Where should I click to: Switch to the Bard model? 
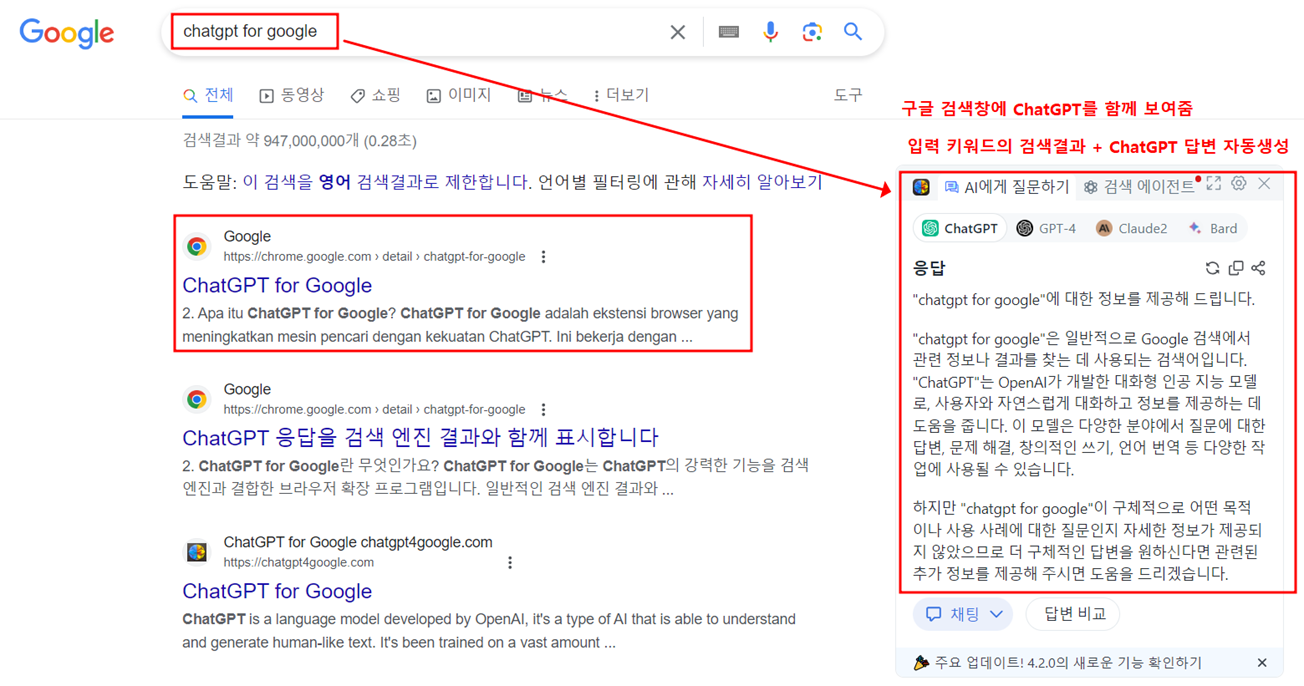(x=1212, y=228)
